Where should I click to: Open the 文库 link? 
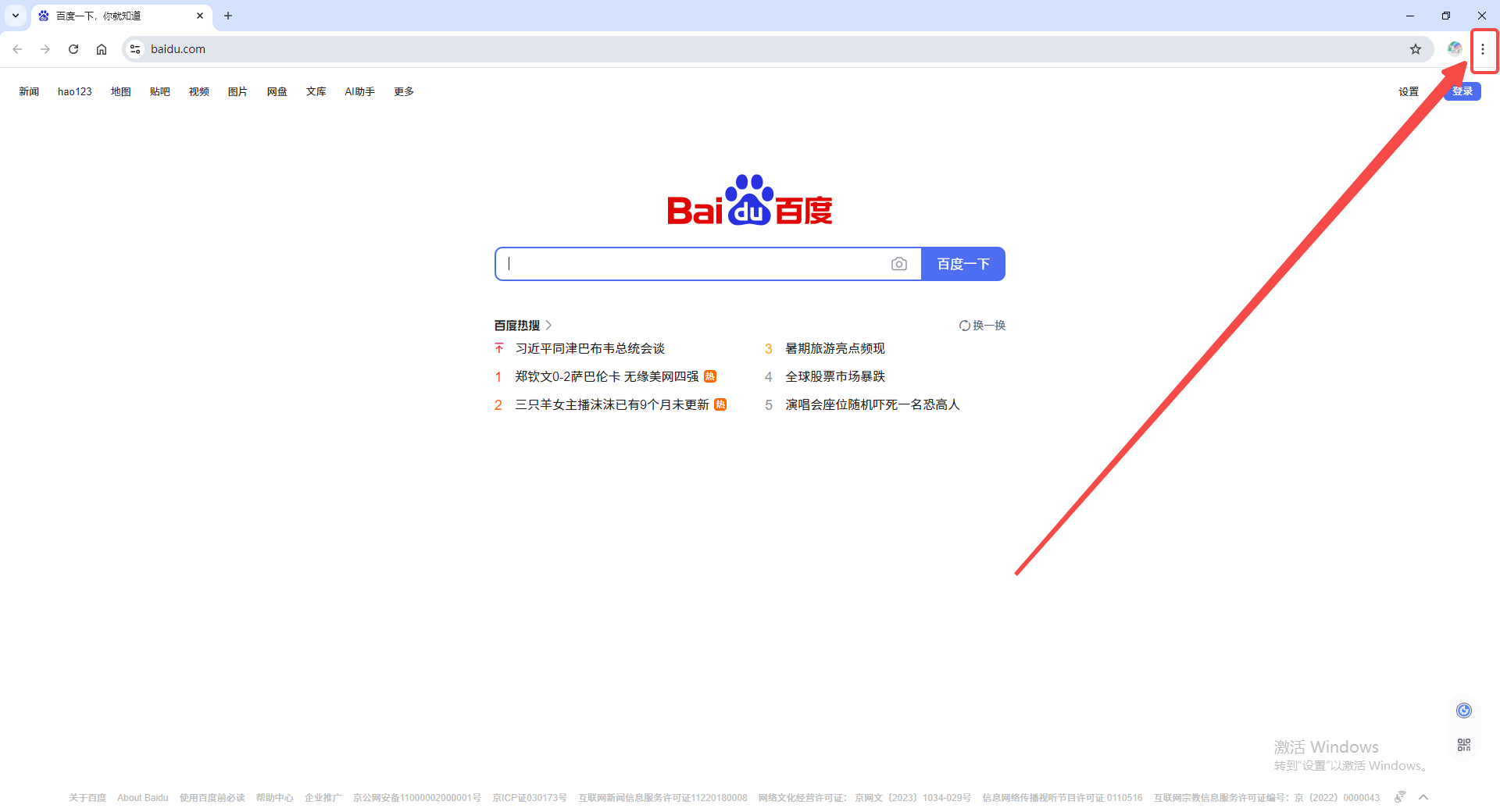coord(316,91)
